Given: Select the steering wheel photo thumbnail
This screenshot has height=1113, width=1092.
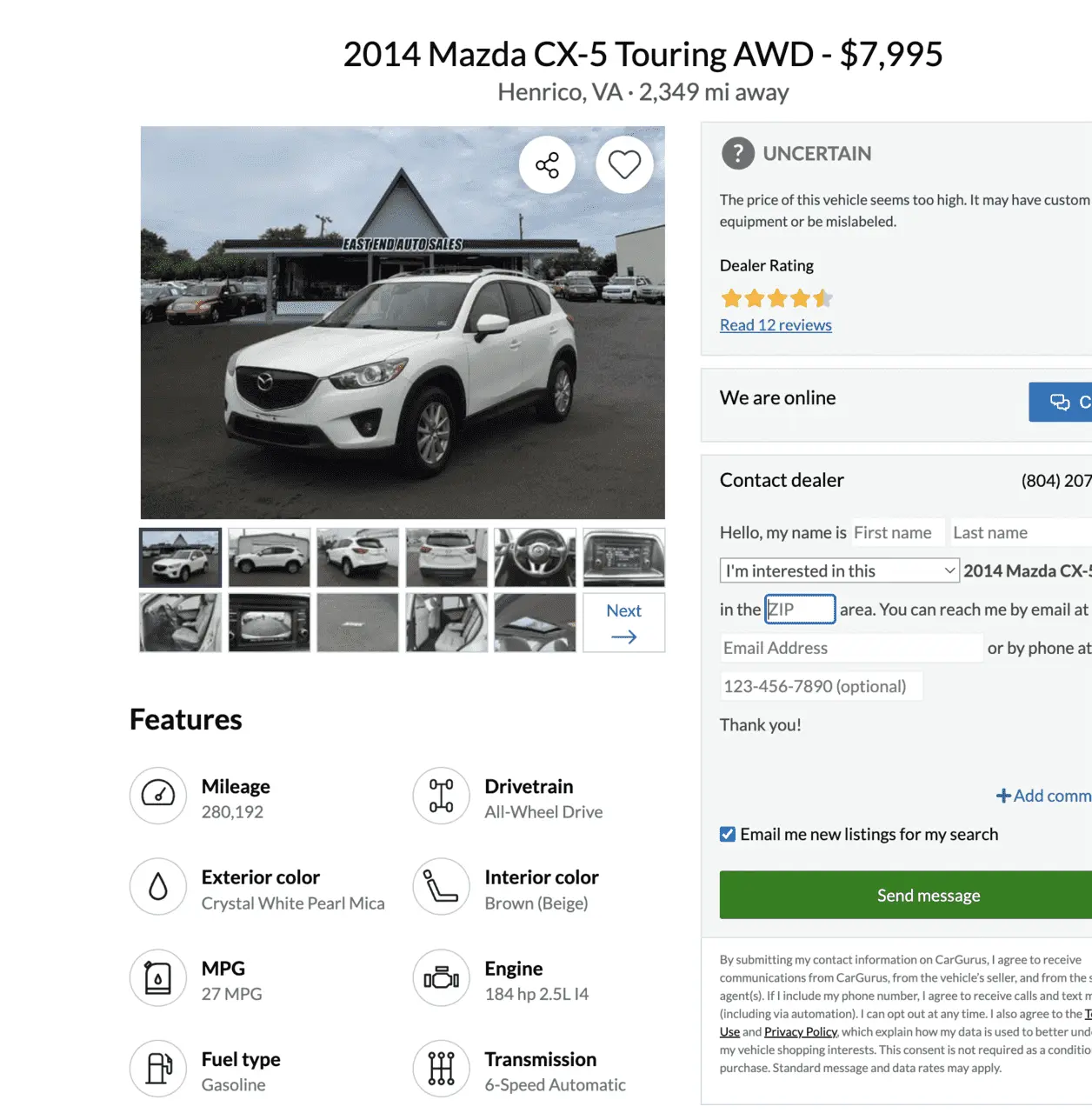Looking at the screenshot, I should [x=536, y=557].
